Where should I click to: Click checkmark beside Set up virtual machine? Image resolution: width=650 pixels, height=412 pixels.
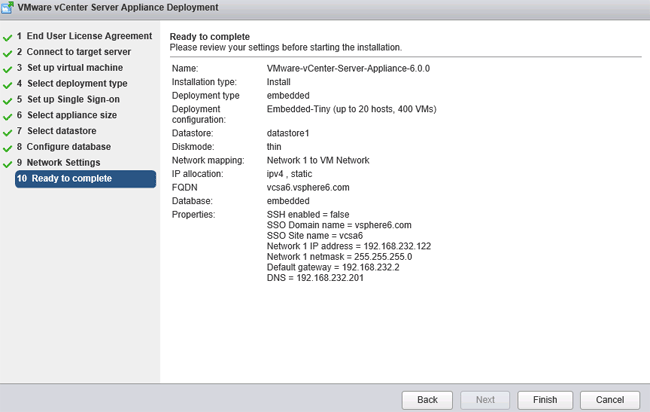(x=7, y=70)
